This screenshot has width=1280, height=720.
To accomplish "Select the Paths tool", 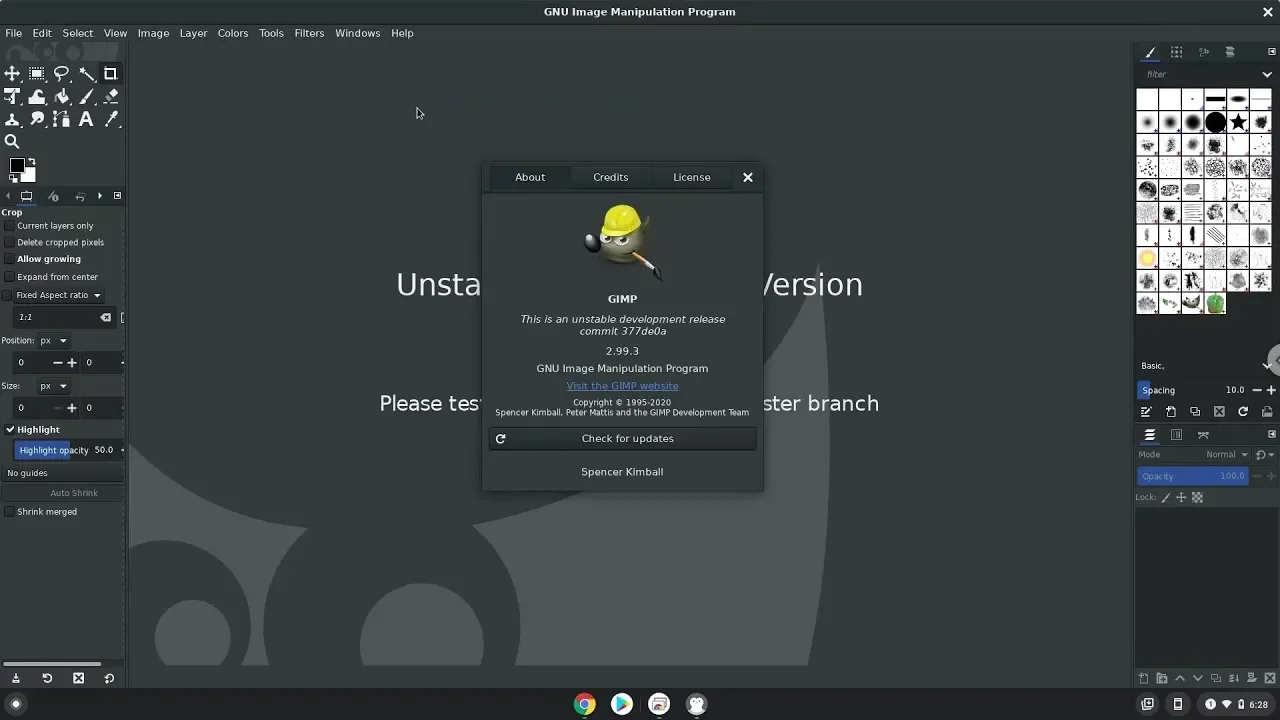I will point(61,119).
